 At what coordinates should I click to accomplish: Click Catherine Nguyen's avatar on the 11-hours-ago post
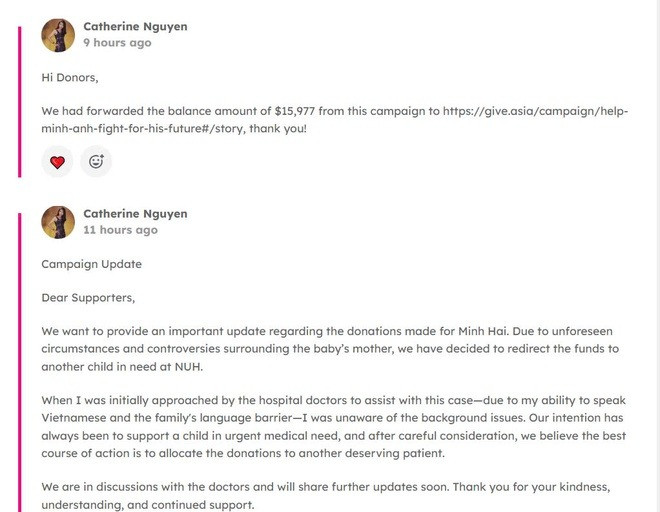coord(58,222)
